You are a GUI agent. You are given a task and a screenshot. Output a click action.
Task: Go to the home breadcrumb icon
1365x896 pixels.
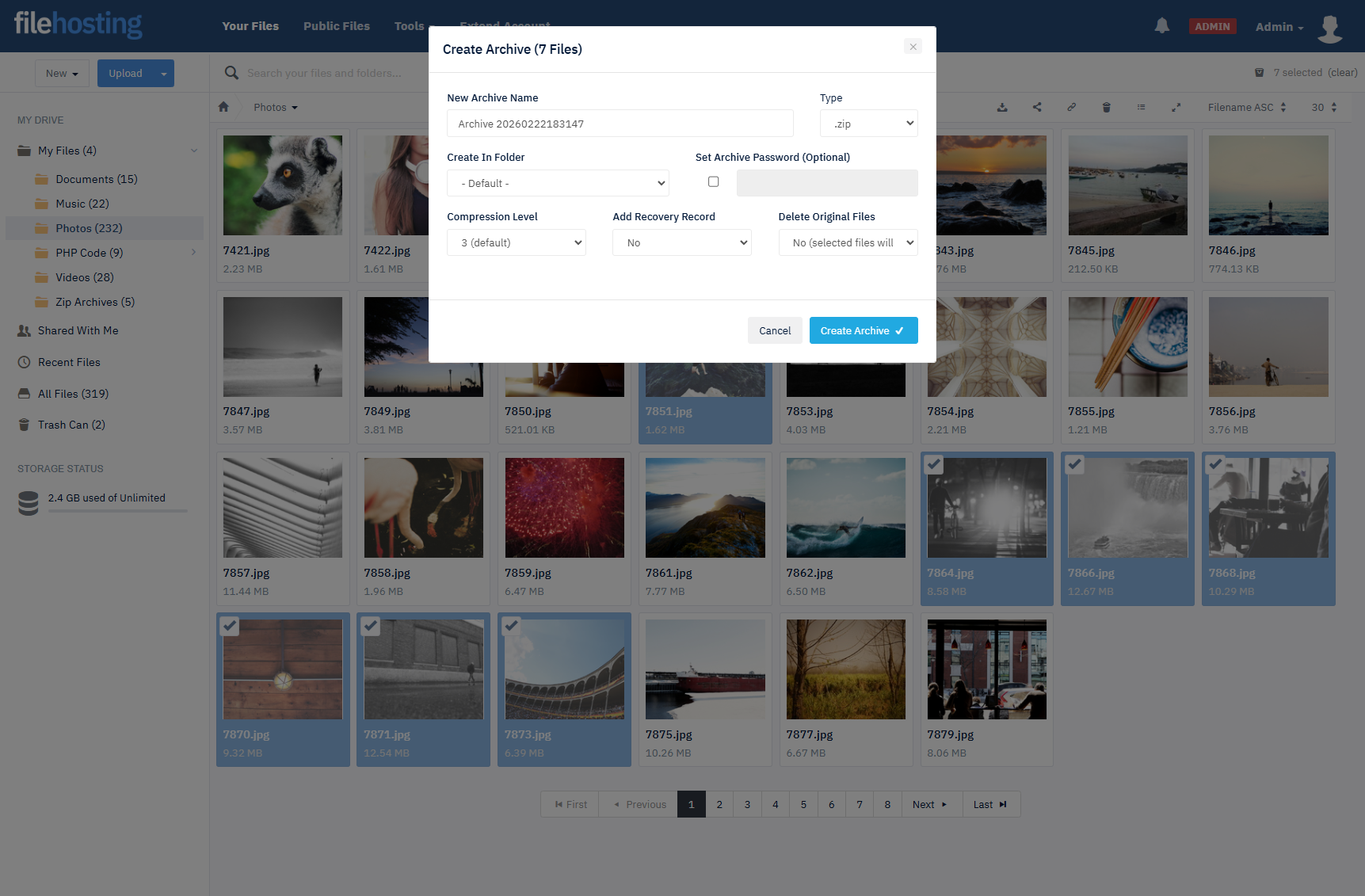[x=223, y=108]
